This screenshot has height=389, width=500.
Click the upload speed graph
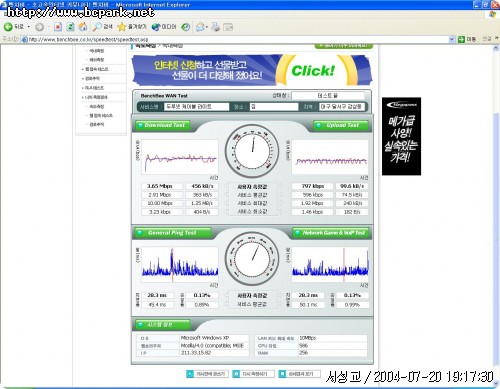(330, 157)
